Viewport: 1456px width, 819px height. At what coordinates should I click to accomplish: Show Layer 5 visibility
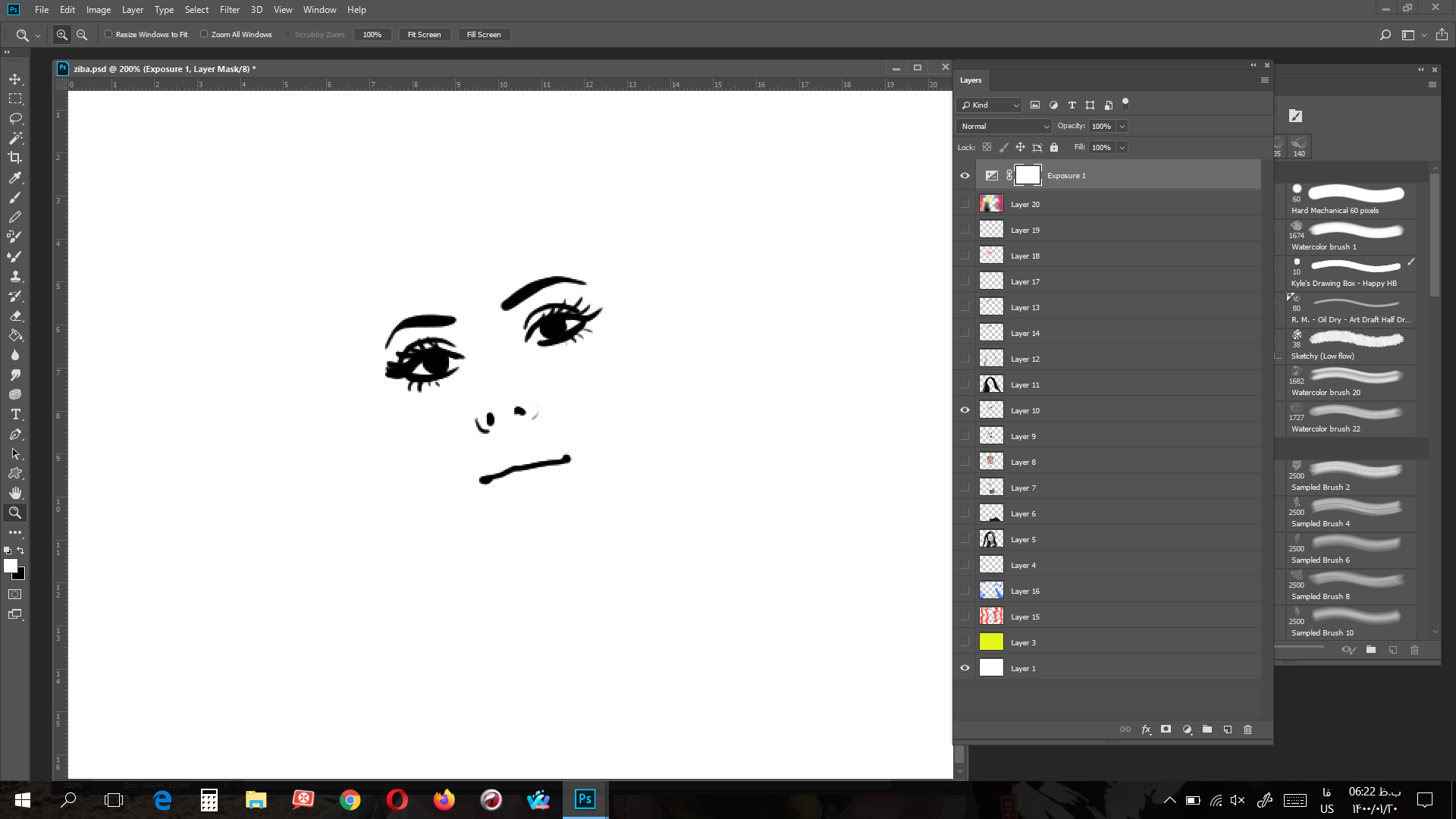(x=965, y=539)
